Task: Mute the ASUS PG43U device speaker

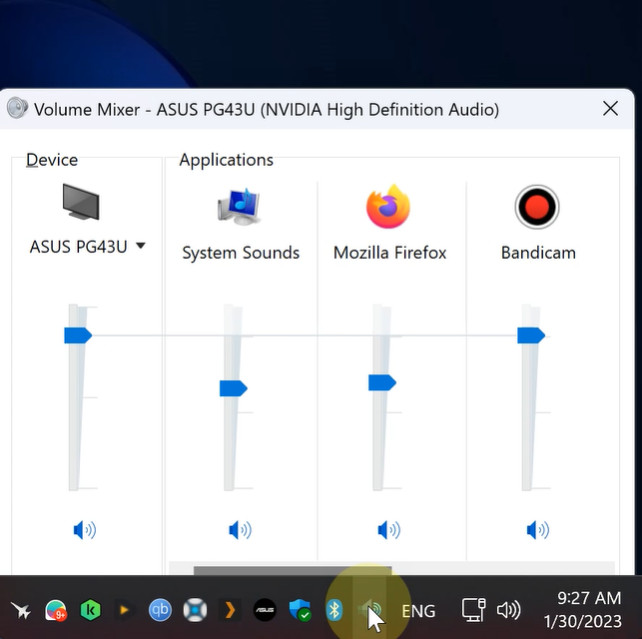Action: (x=84, y=530)
